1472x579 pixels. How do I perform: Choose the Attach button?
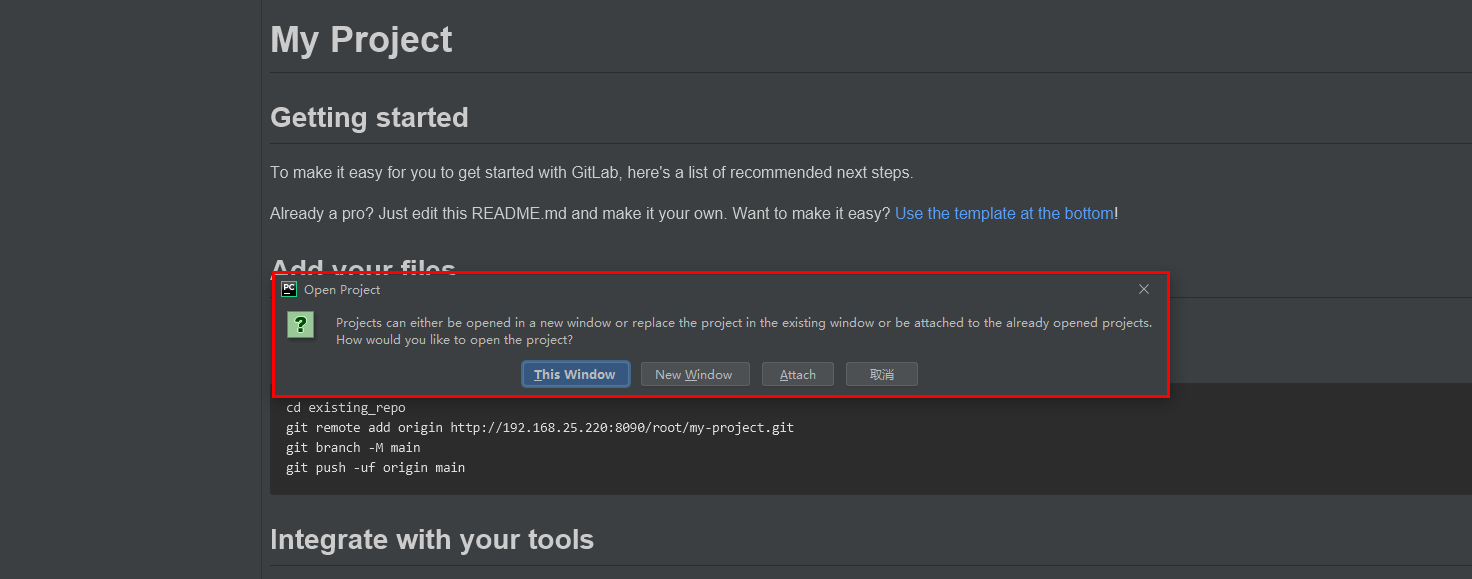(798, 374)
